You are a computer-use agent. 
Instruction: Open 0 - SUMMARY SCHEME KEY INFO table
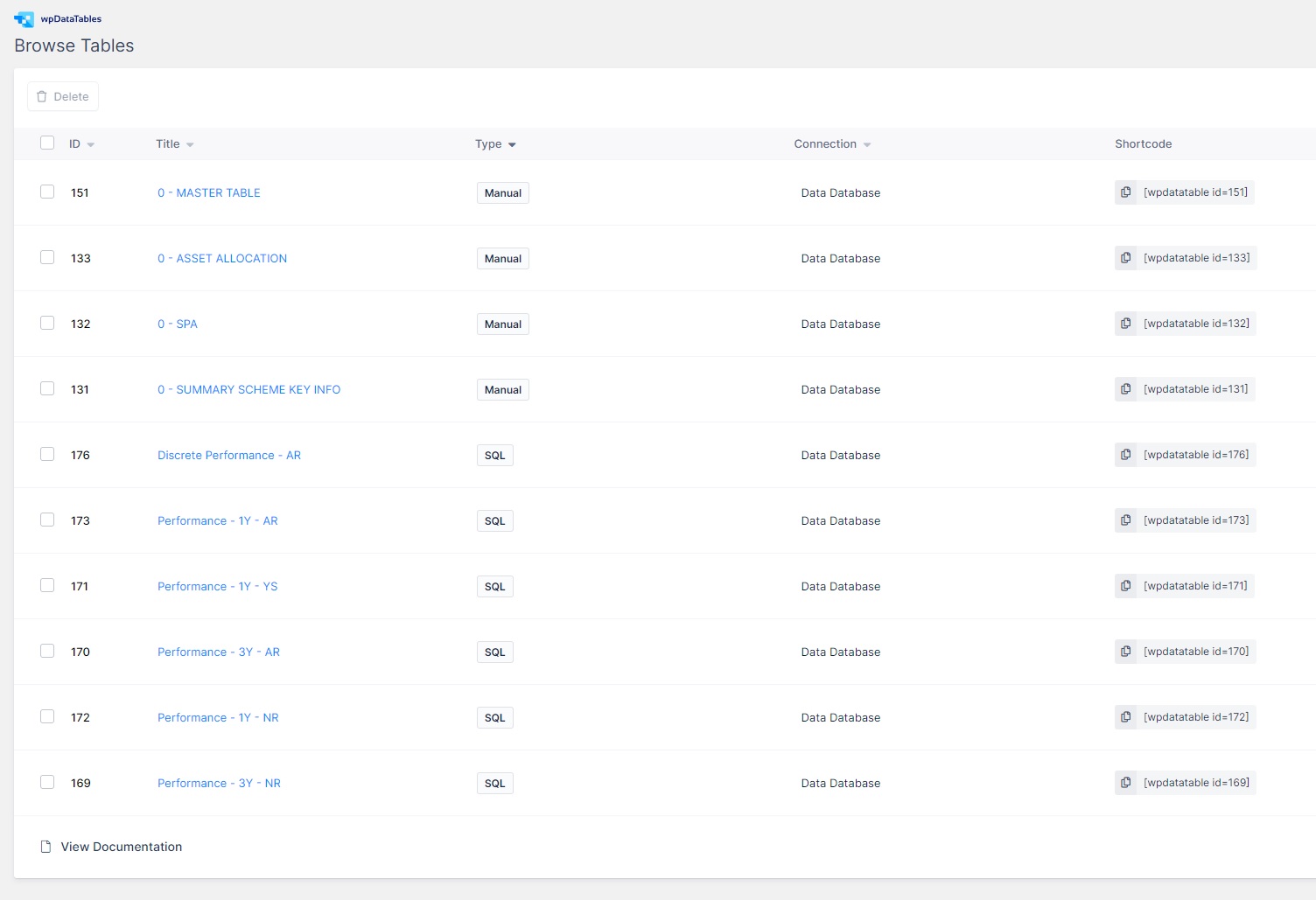click(248, 389)
